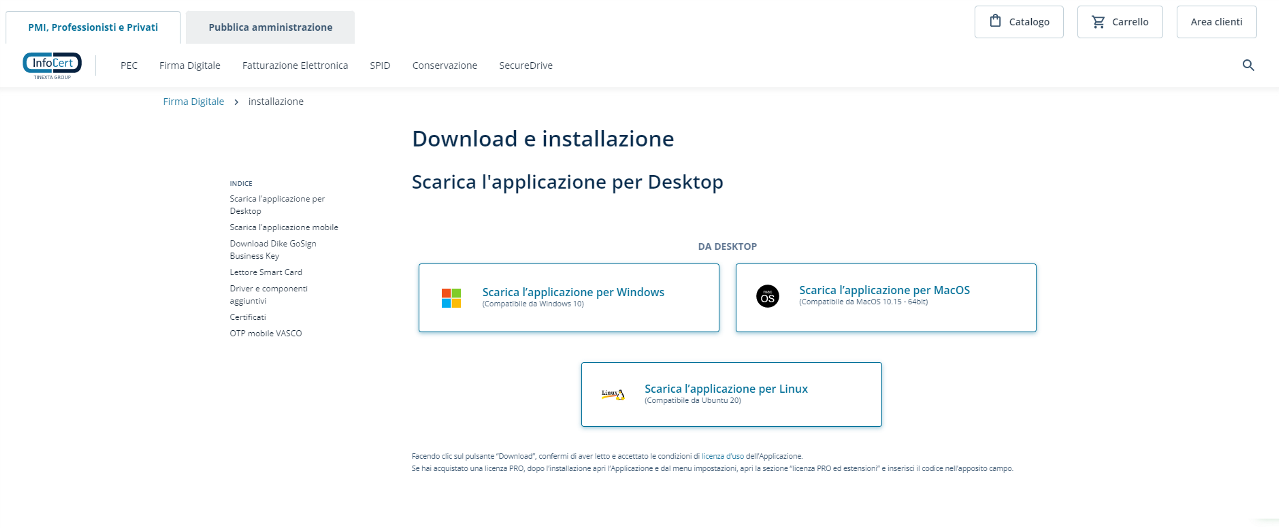This screenshot has height=528, width=1280.
Task: Click the InfoCert logo
Action: point(52,65)
